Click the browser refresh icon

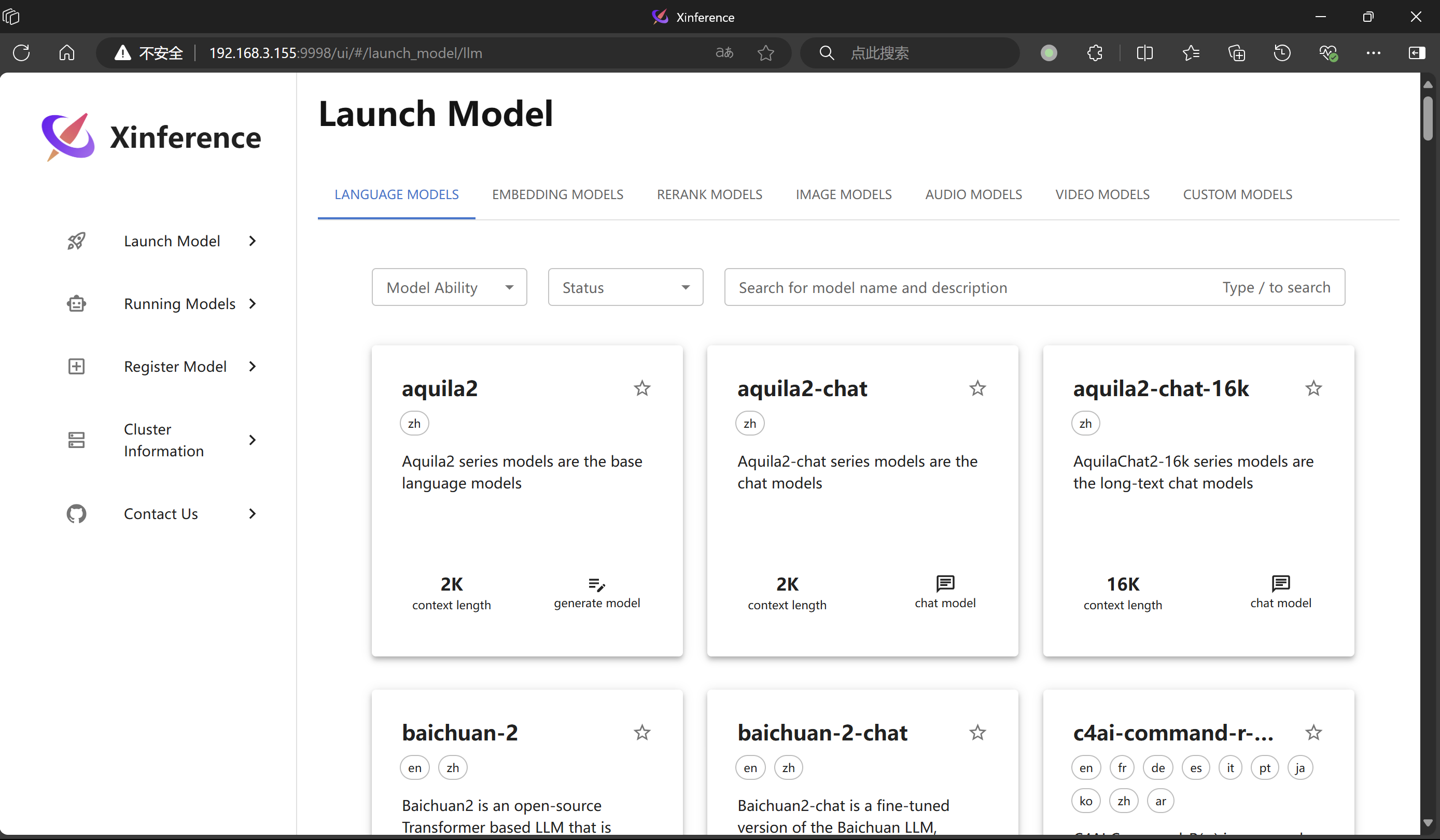pyautogui.click(x=21, y=53)
